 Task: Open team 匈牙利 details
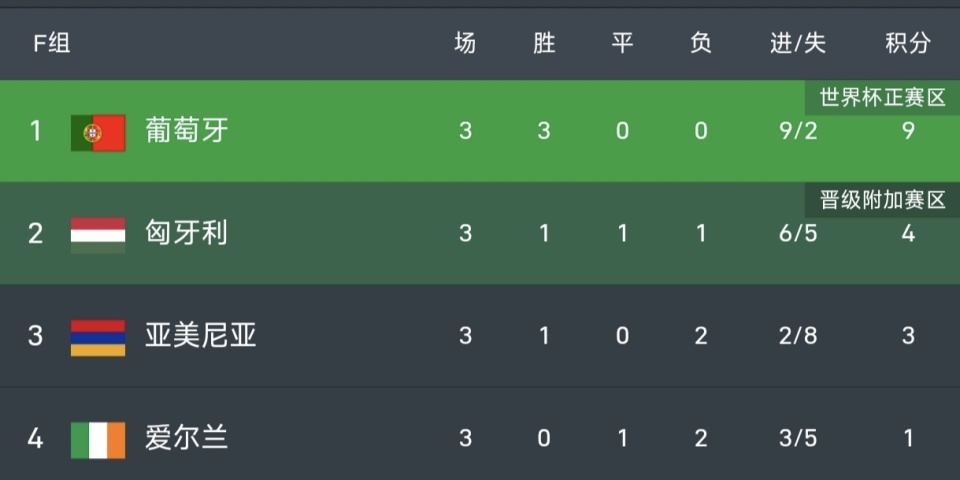[187, 234]
